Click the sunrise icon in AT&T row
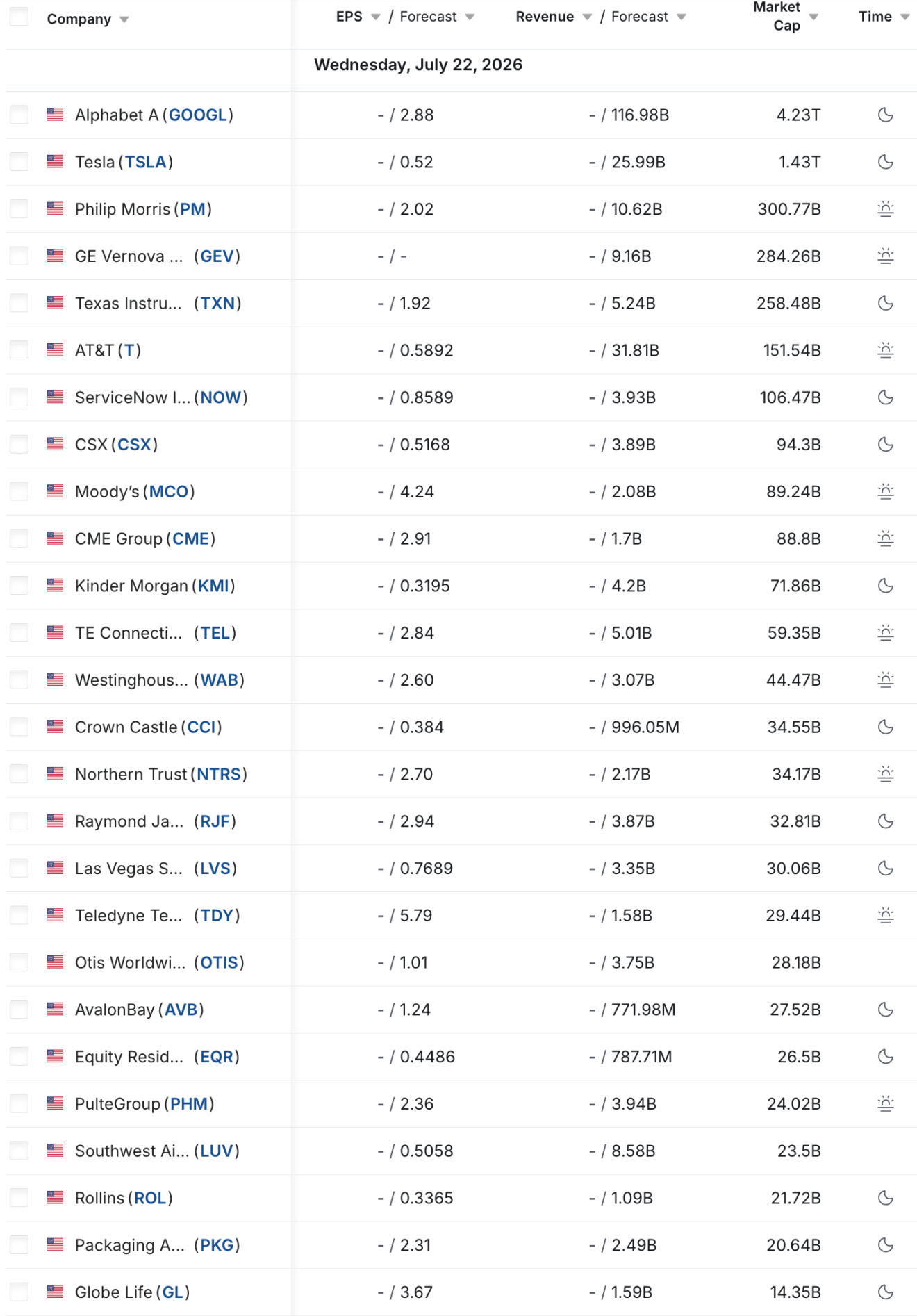 click(x=885, y=350)
